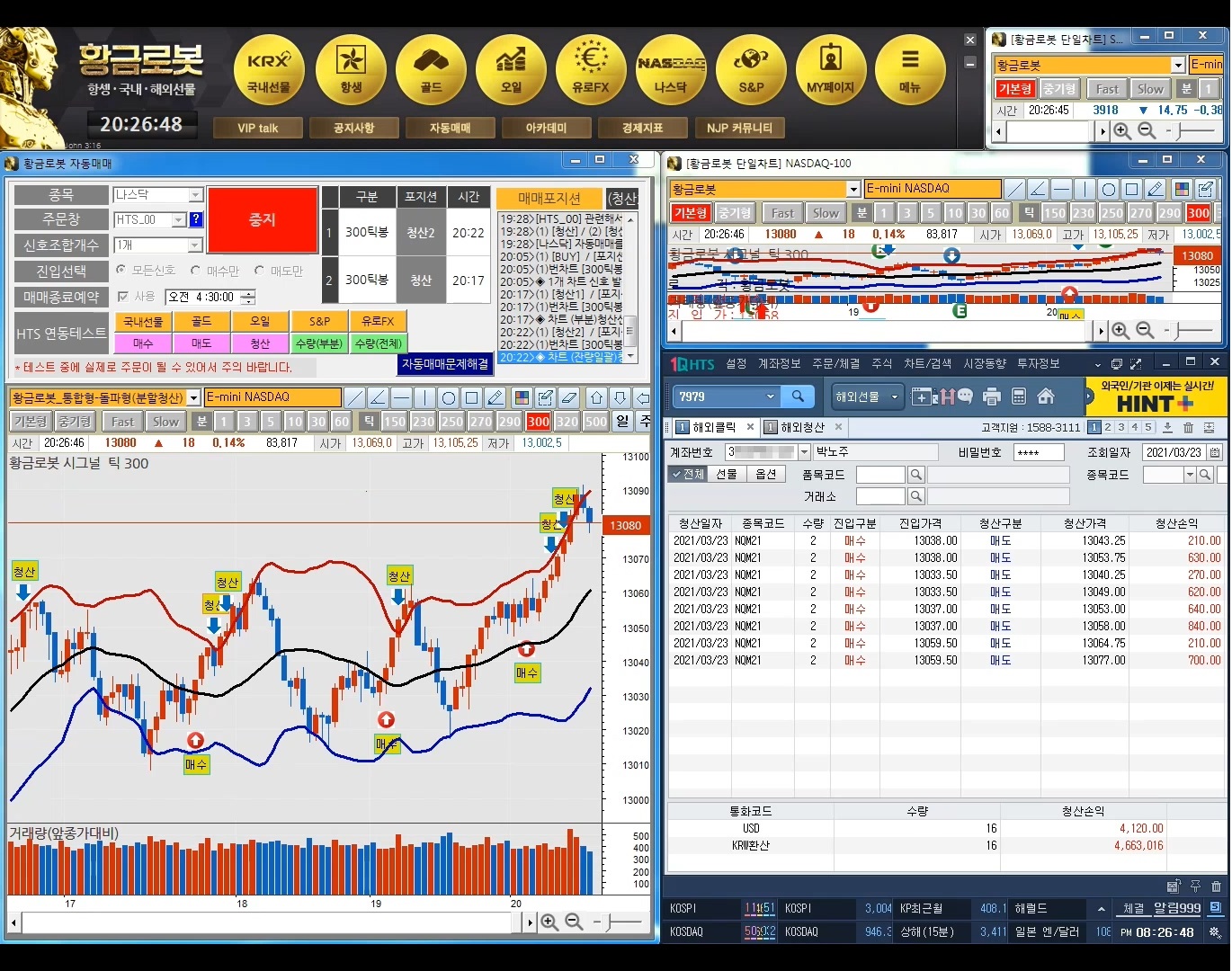Open the color palette in NASDAQ-100 단일차트 toolbar
The height and width of the screenshot is (971, 1232).
pos(1182,189)
